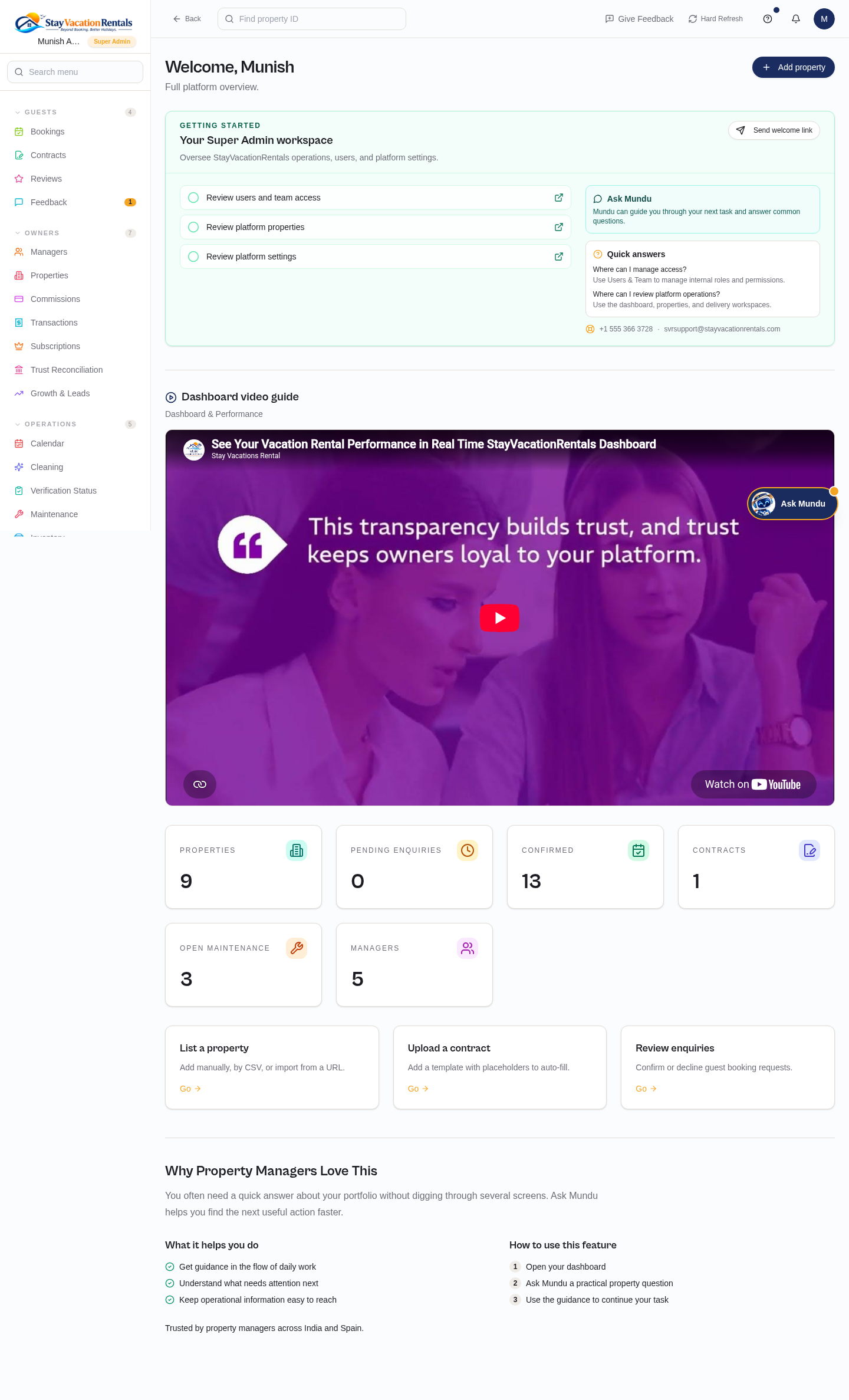Click Watch on YouTube
This screenshot has width=849, height=1400.
(x=753, y=784)
